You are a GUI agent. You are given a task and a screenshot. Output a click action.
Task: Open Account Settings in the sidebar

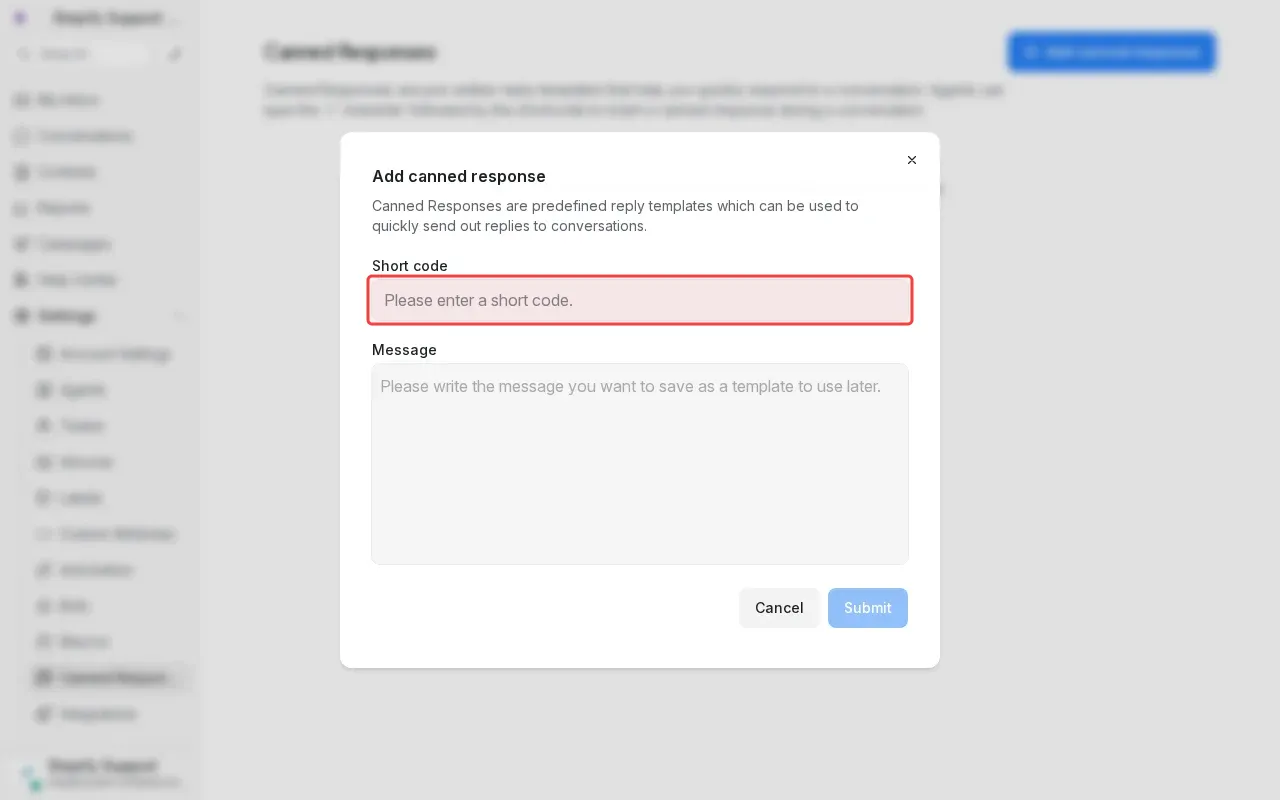44,354
